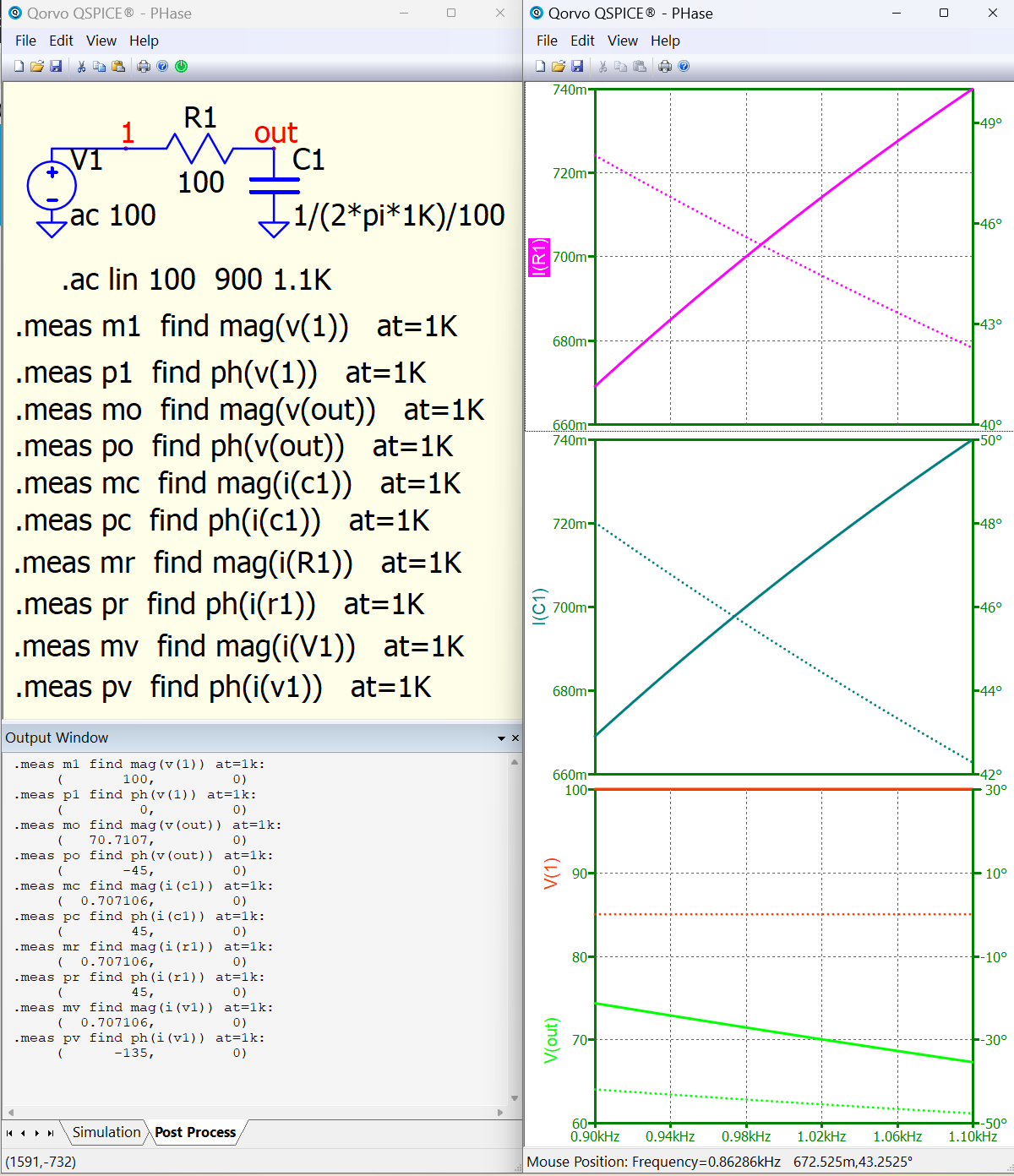This screenshot has height=1176, width=1014.
Task: Open the Output Window position dropdown arrow
Action: pos(501,738)
